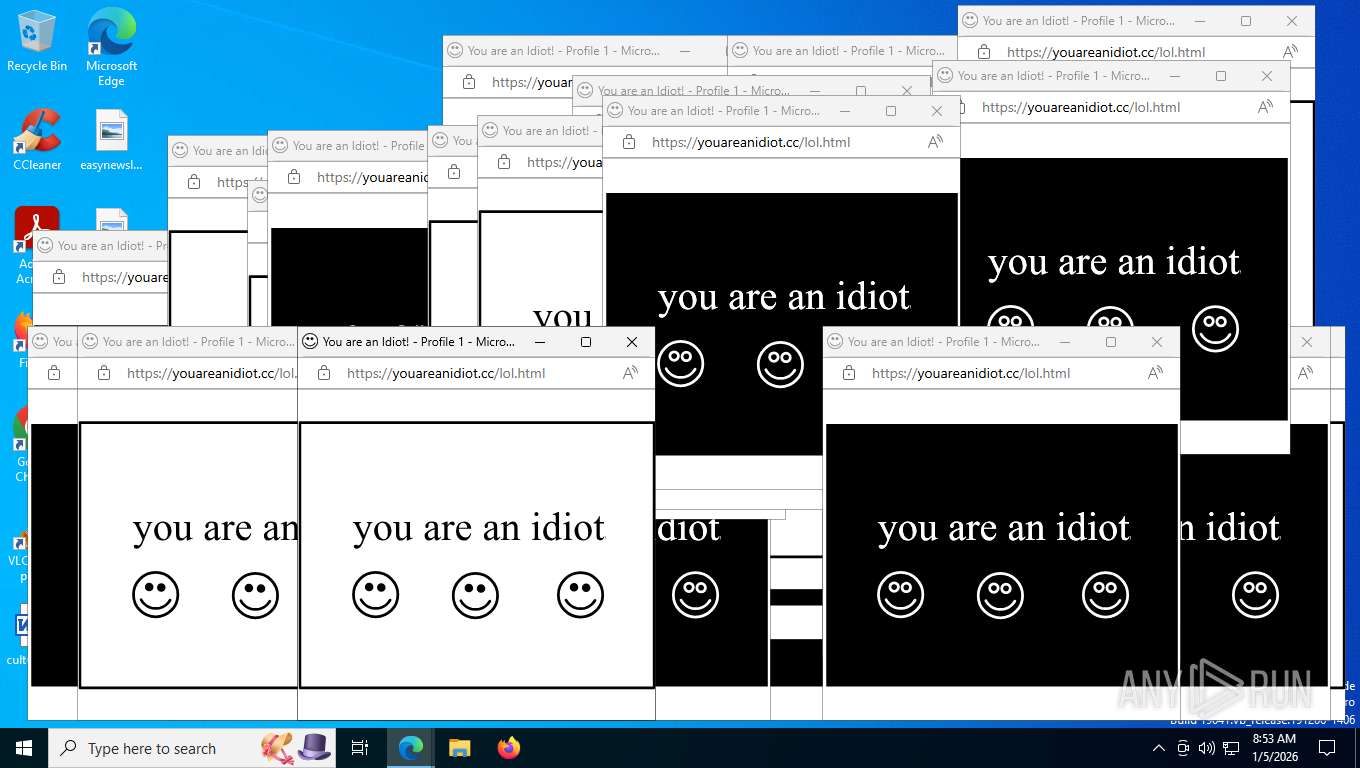Select the easynewsl... image file on desktop
Image resolution: width=1360 pixels, height=768 pixels.
(x=111, y=139)
